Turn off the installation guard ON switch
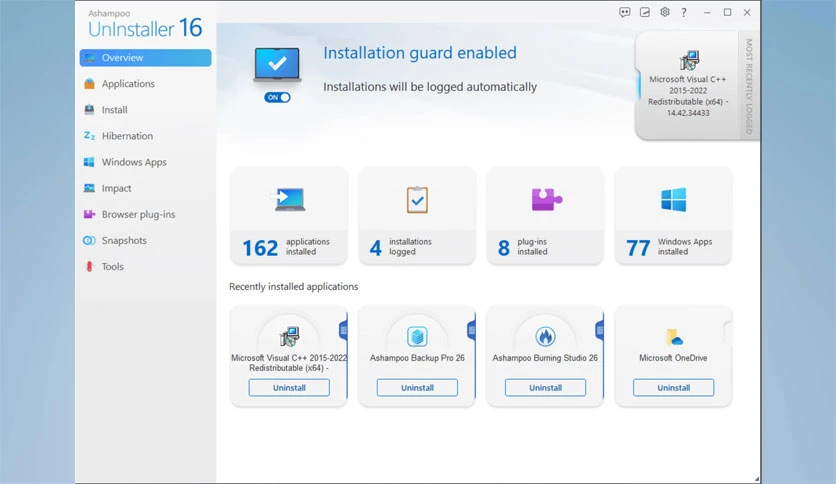836x484 pixels. pyautogui.click(x=277, y=98)
